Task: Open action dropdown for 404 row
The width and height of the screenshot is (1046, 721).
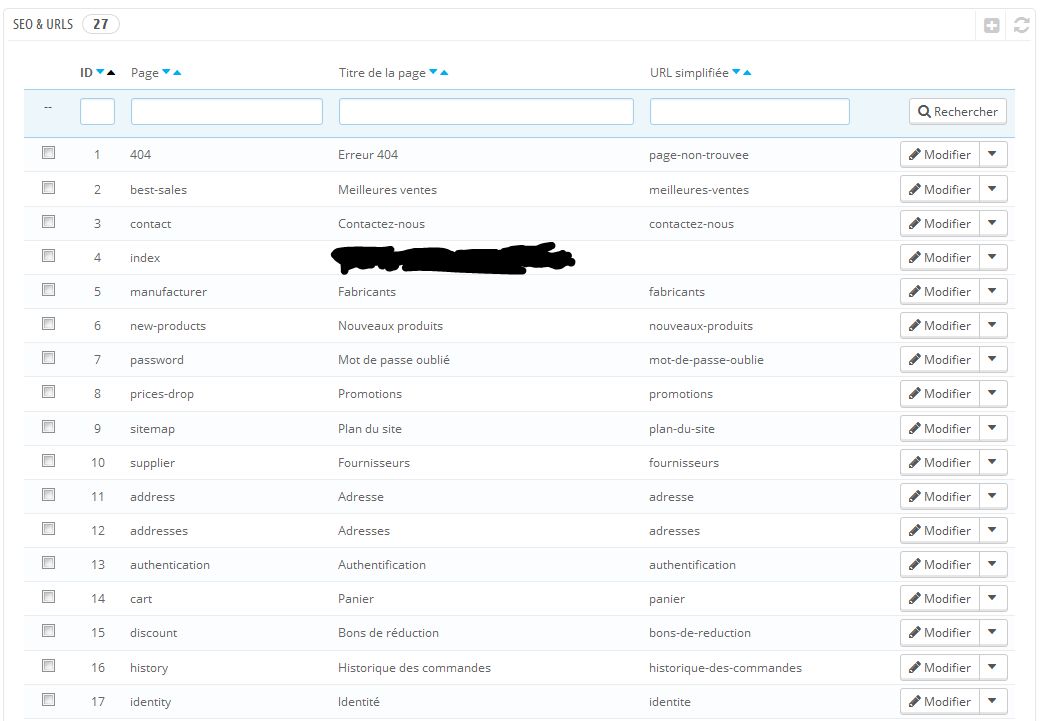Action: pyautogui.click(x=993, y=154)
